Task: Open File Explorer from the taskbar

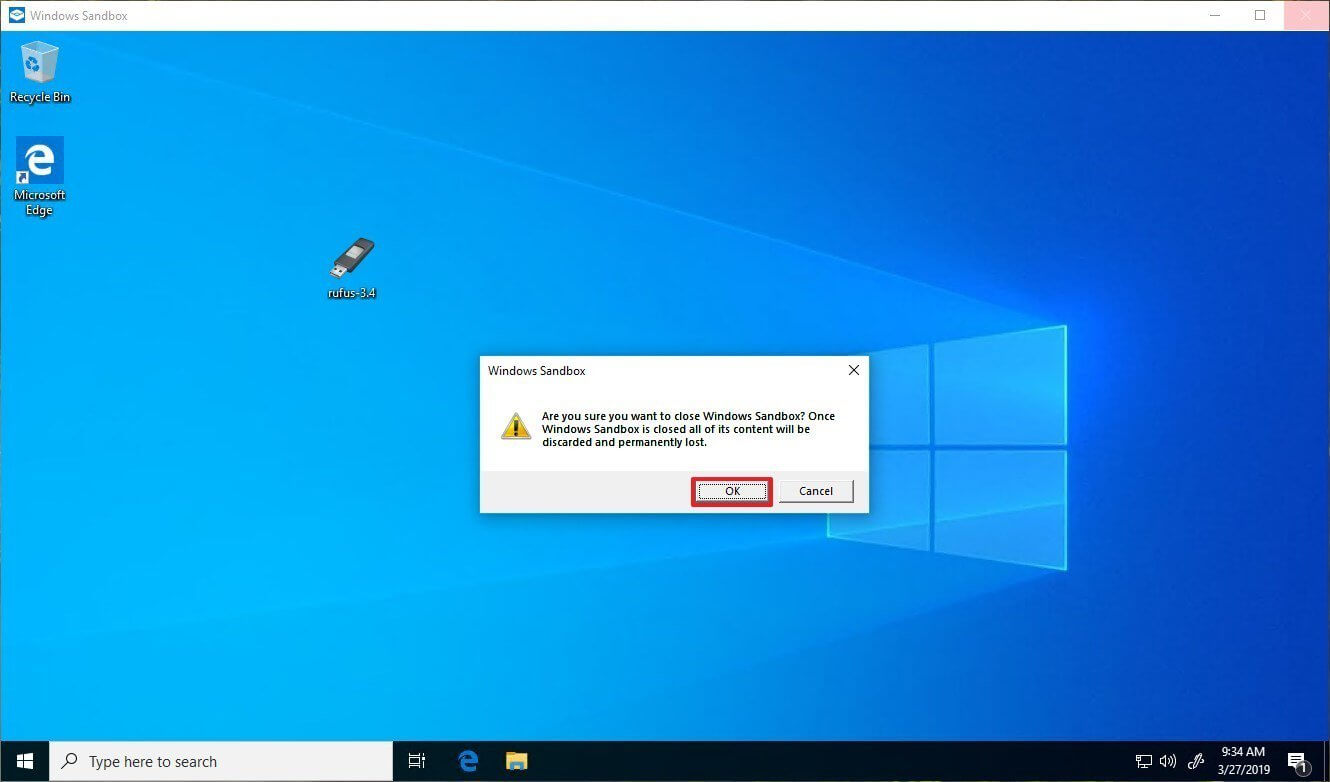Action: point(516,761)
